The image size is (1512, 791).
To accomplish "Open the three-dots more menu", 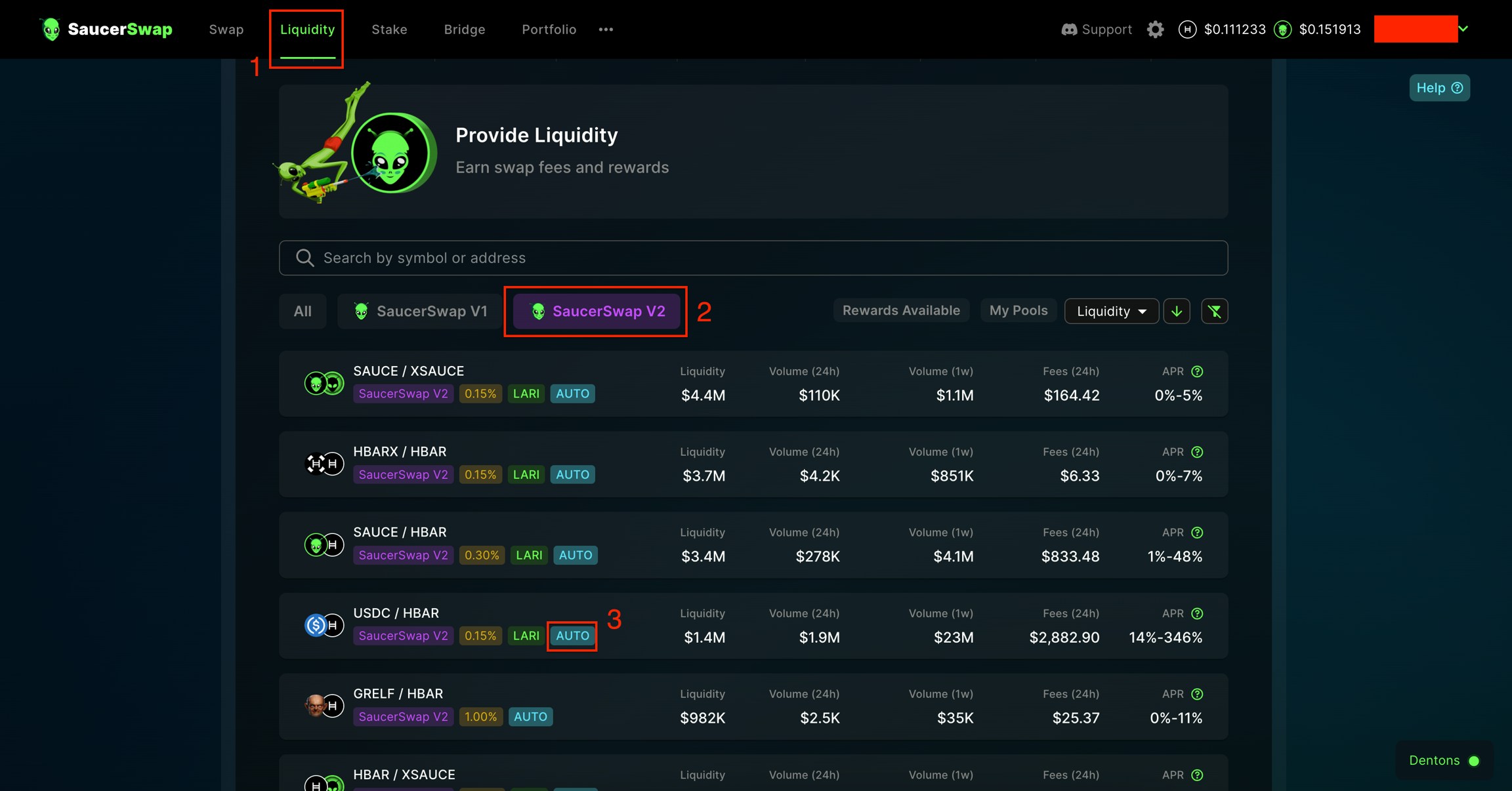I will (606, 30).
